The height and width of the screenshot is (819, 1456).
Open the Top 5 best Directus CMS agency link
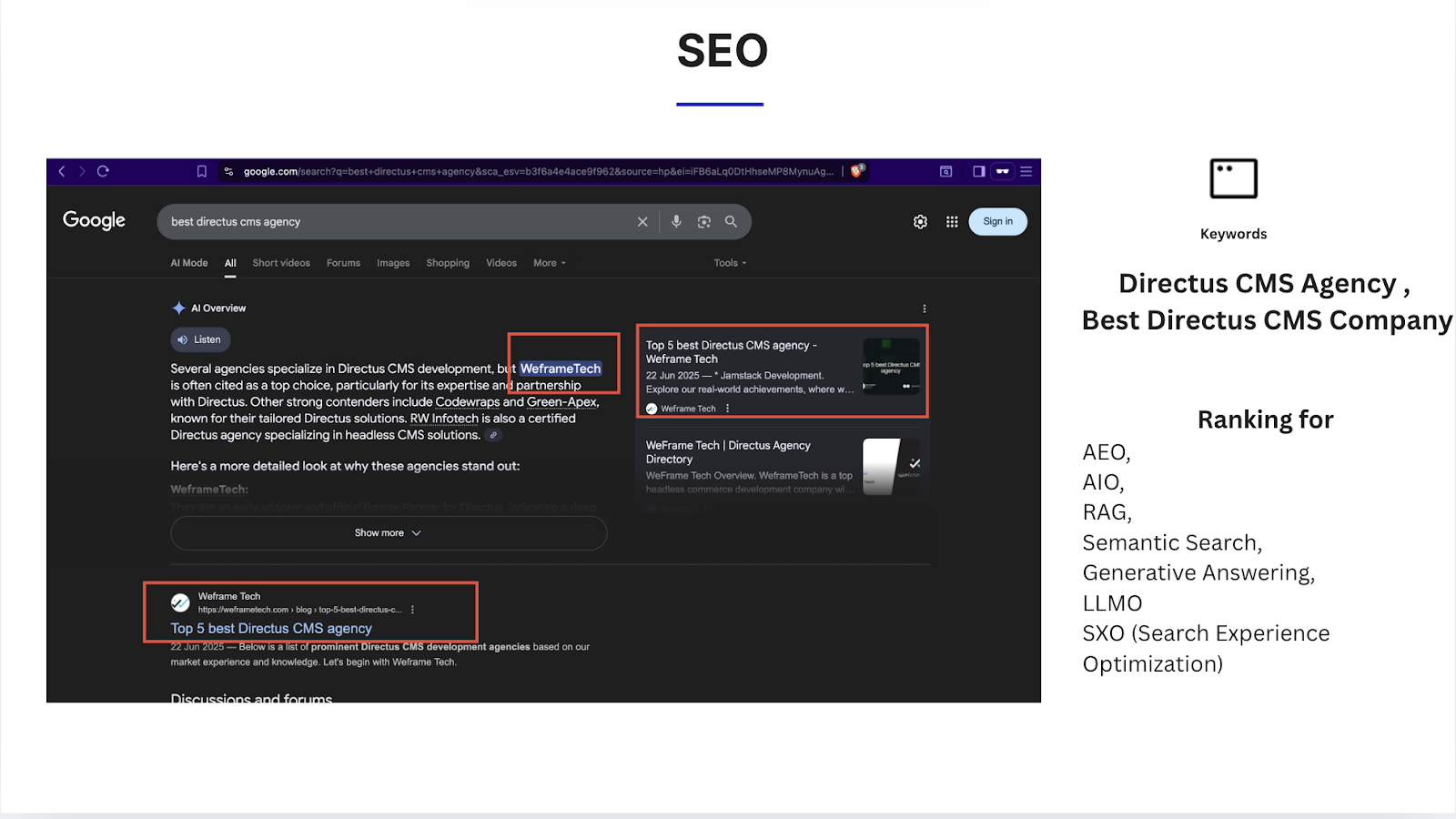tap(270, 628)
